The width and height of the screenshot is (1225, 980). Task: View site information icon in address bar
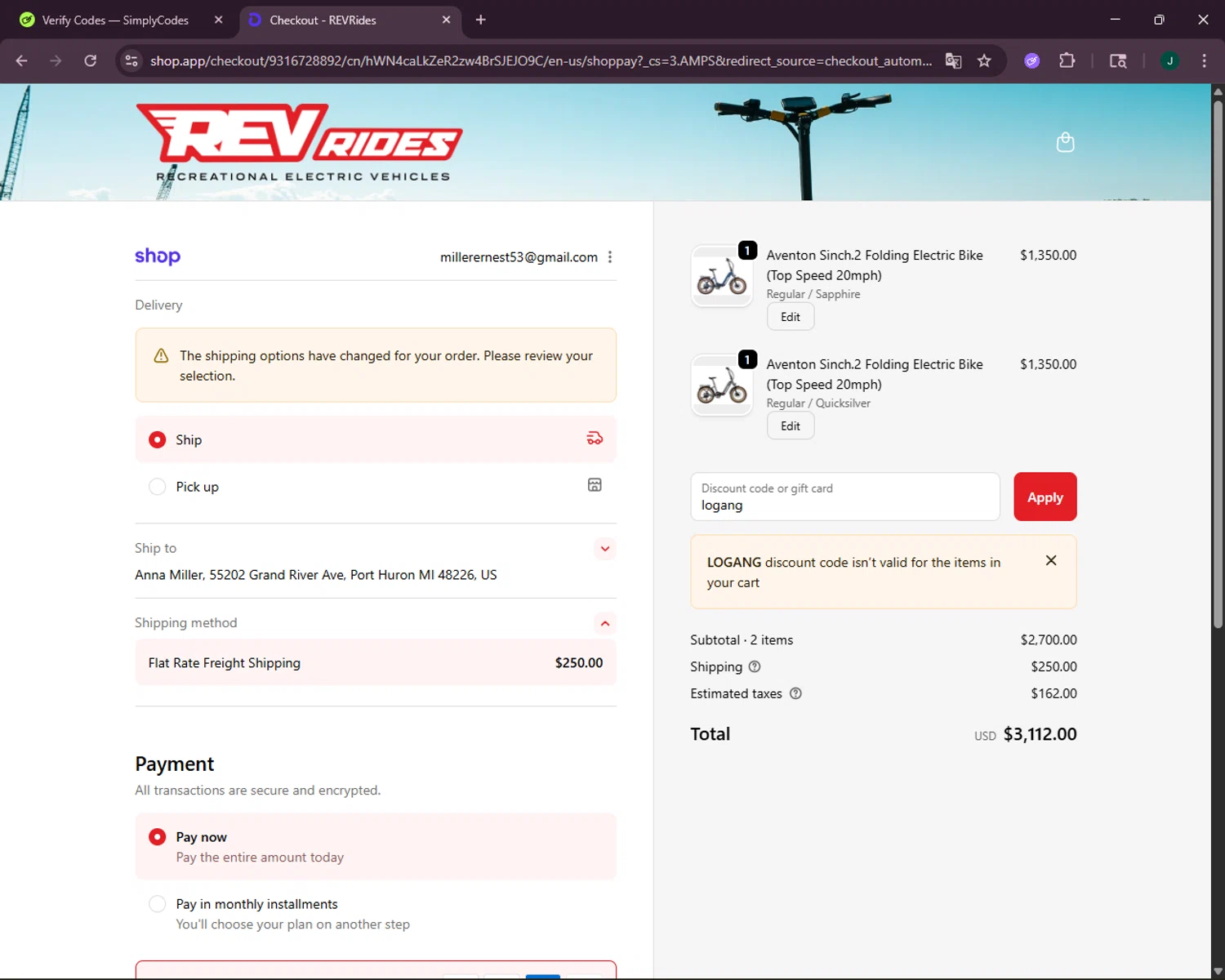pos(131,60)
